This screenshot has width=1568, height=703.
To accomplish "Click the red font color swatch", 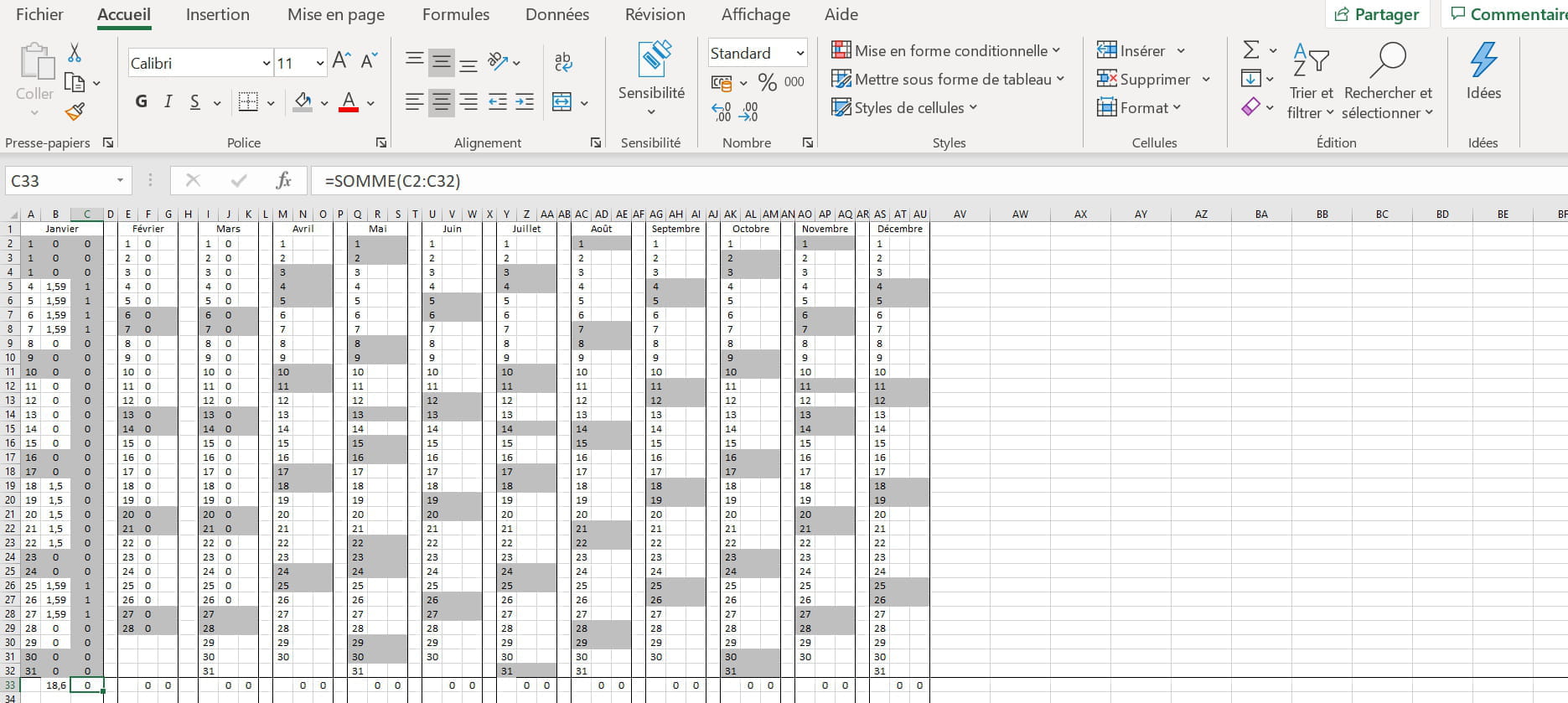I will coord(349,102).
